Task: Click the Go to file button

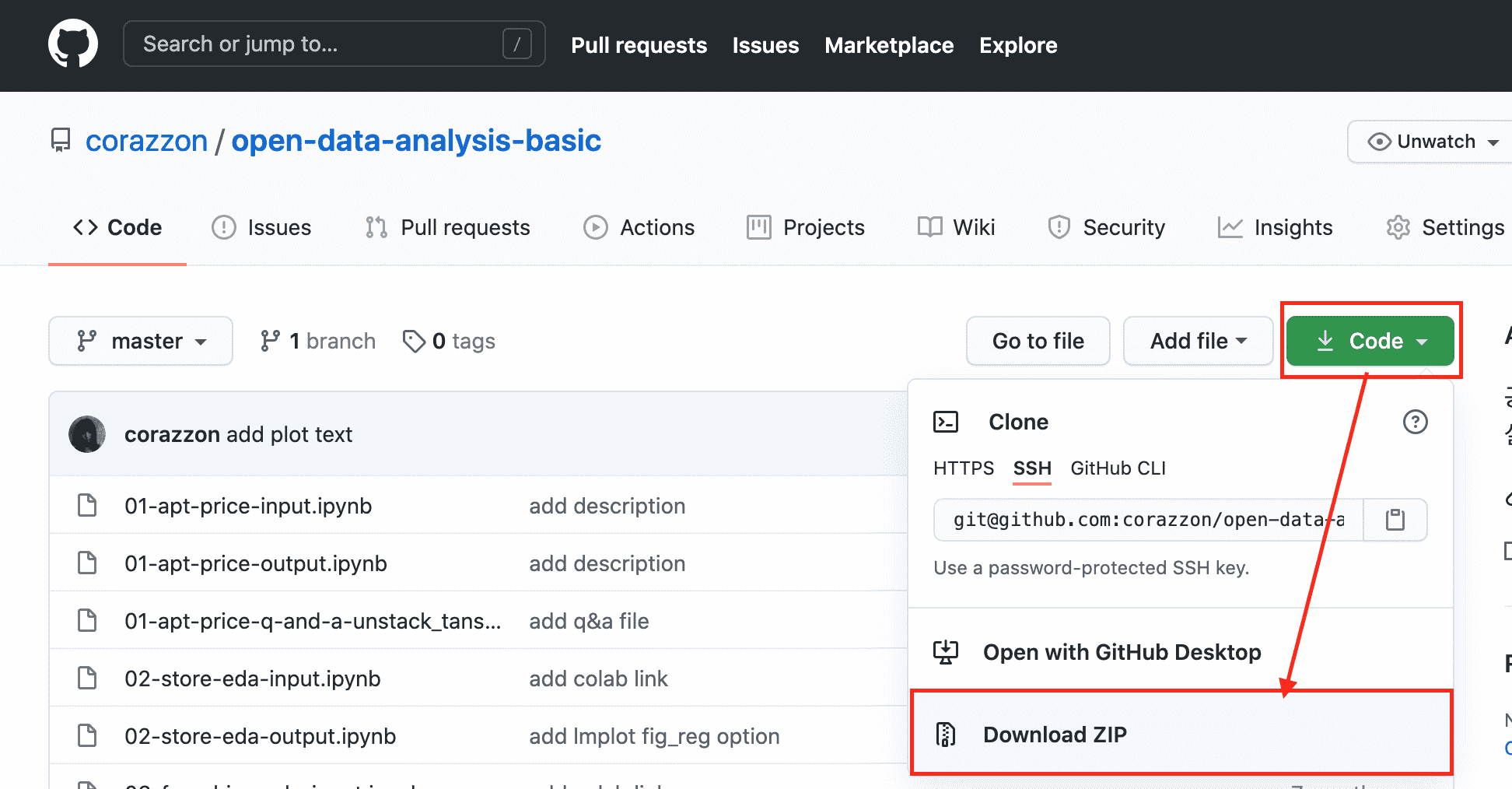Action: coord(1038,341)
